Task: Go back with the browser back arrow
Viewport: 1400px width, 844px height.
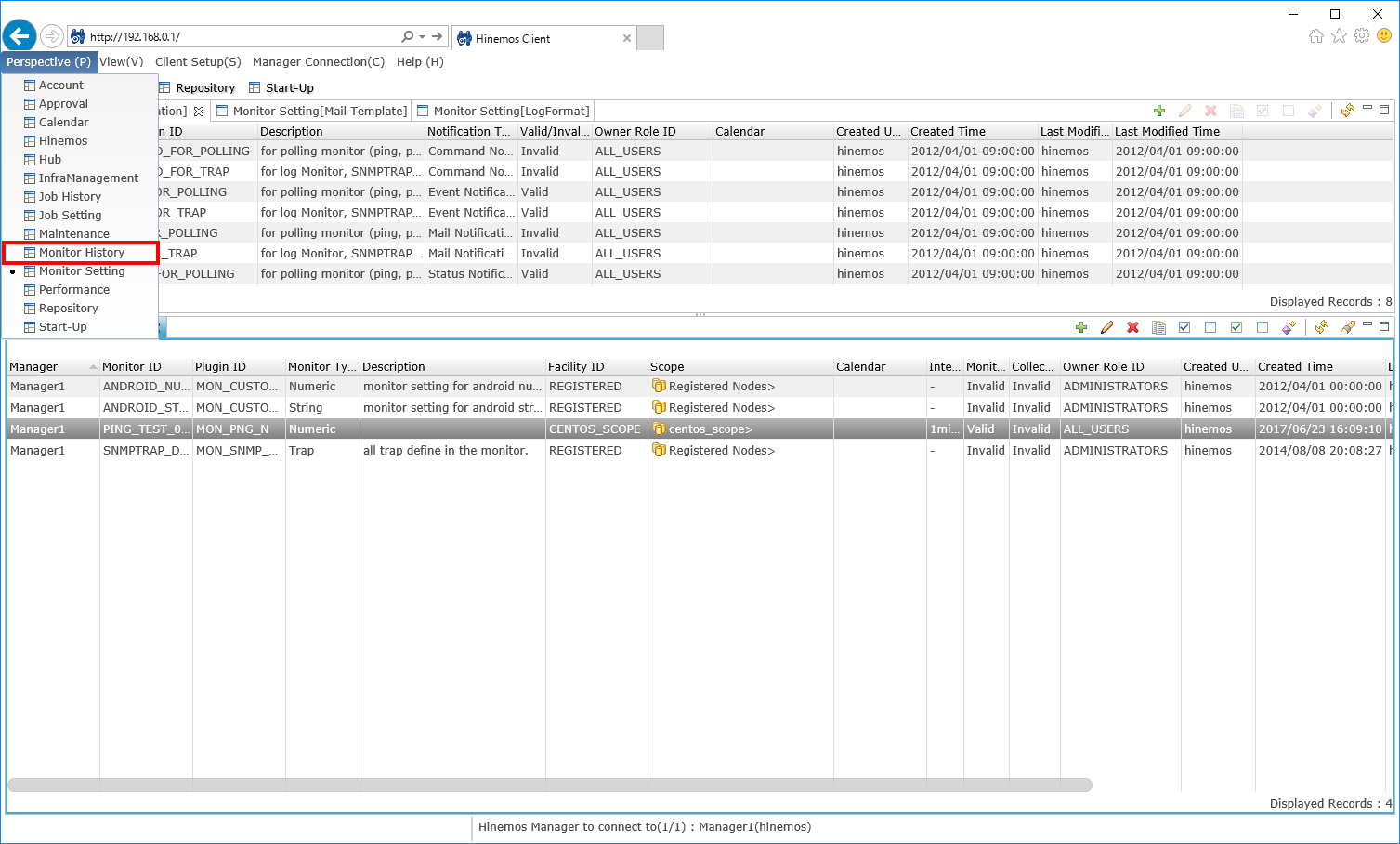Action: pos(20,37)
